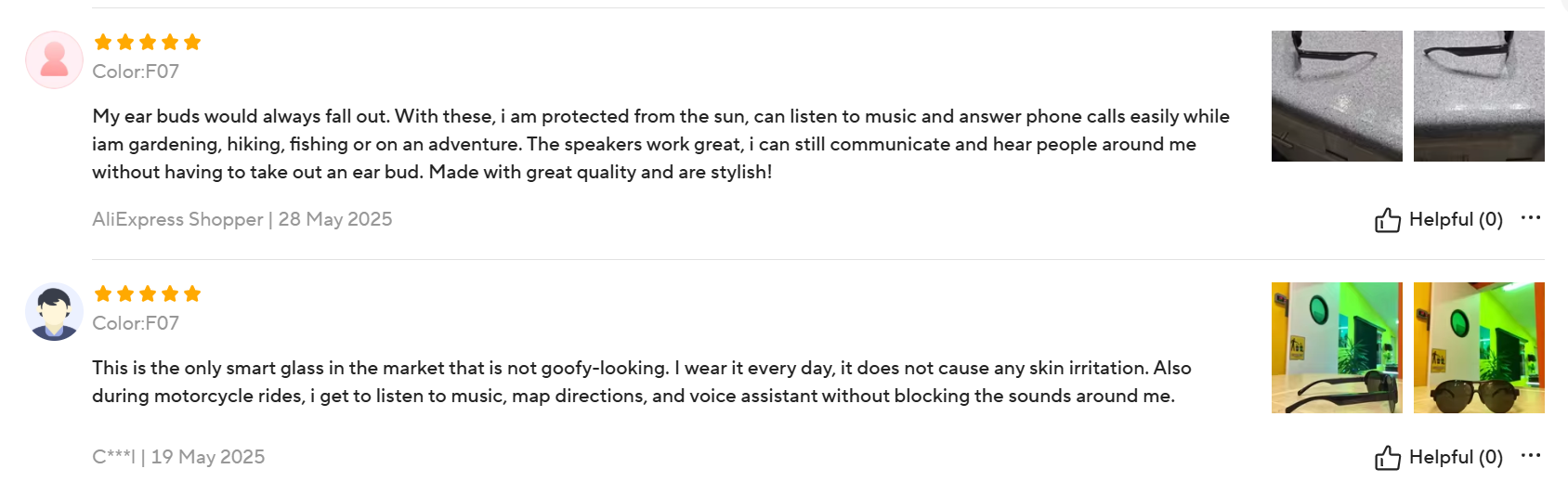Click the thumbs-up icon on the 19 May review
1568x495 pixels.
(x=1387, y=458)
